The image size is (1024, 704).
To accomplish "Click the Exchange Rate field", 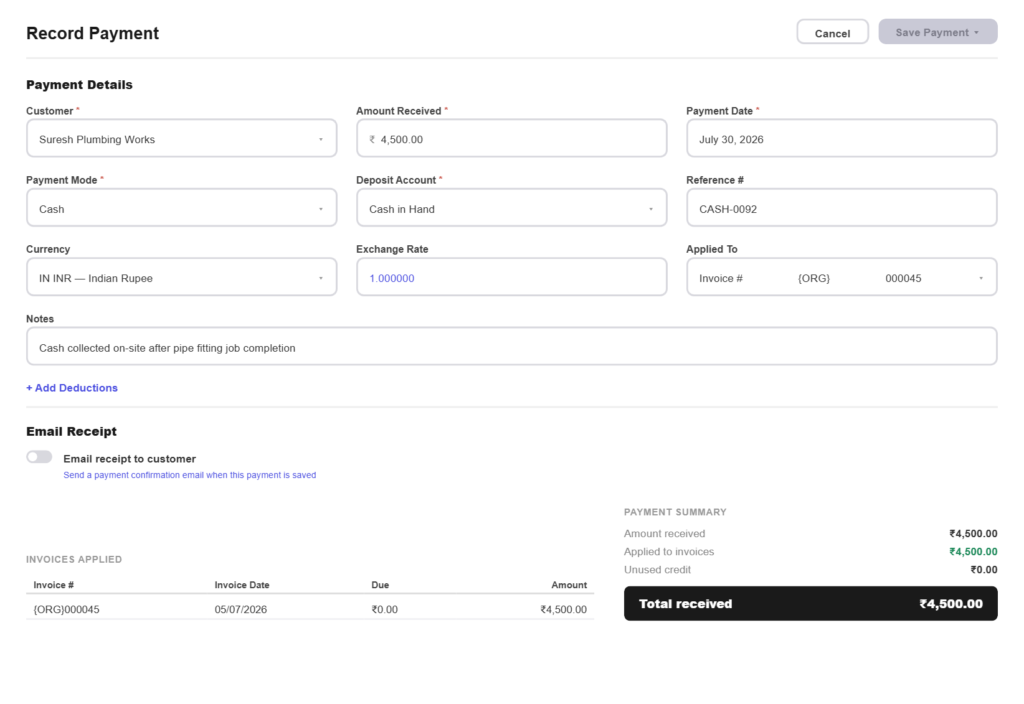I will [511, 278].
